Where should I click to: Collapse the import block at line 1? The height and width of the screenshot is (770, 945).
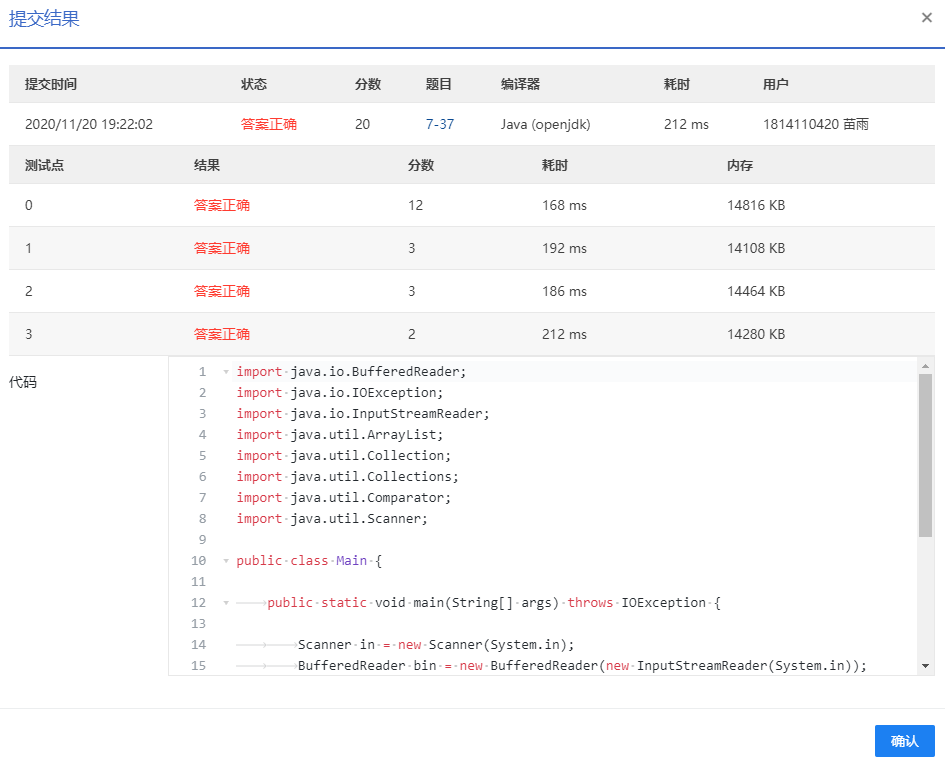(225, 372)
